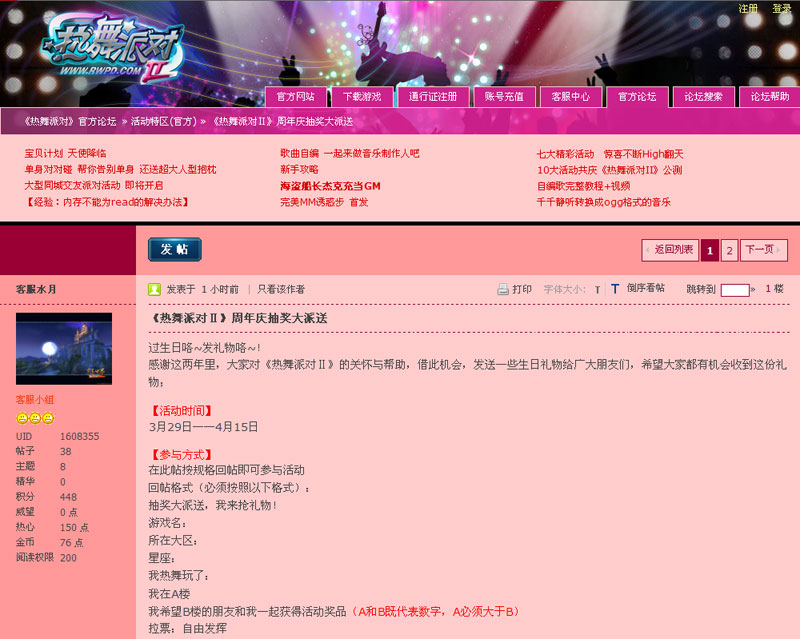Select page 1 in the pagination
800x639 pixels.
point(710,250)
